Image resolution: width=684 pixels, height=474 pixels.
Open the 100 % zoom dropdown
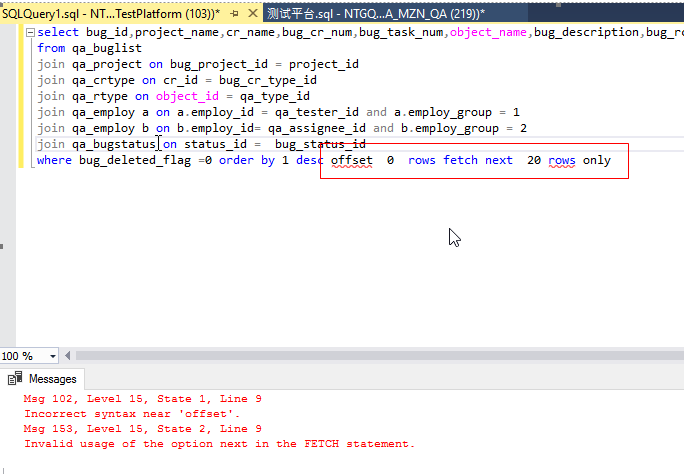point(53,356)
